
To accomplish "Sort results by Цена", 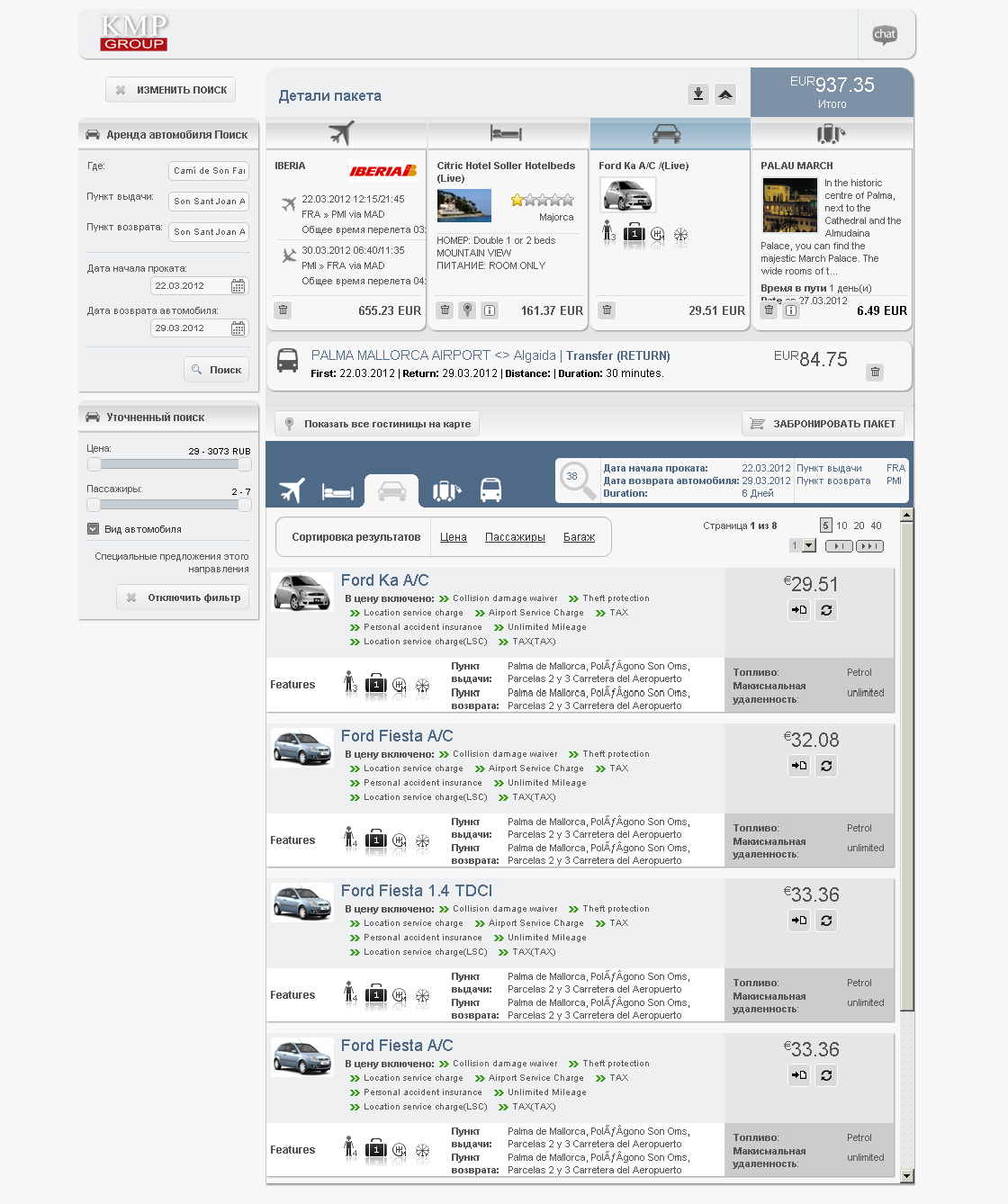I will pos(454,537).
